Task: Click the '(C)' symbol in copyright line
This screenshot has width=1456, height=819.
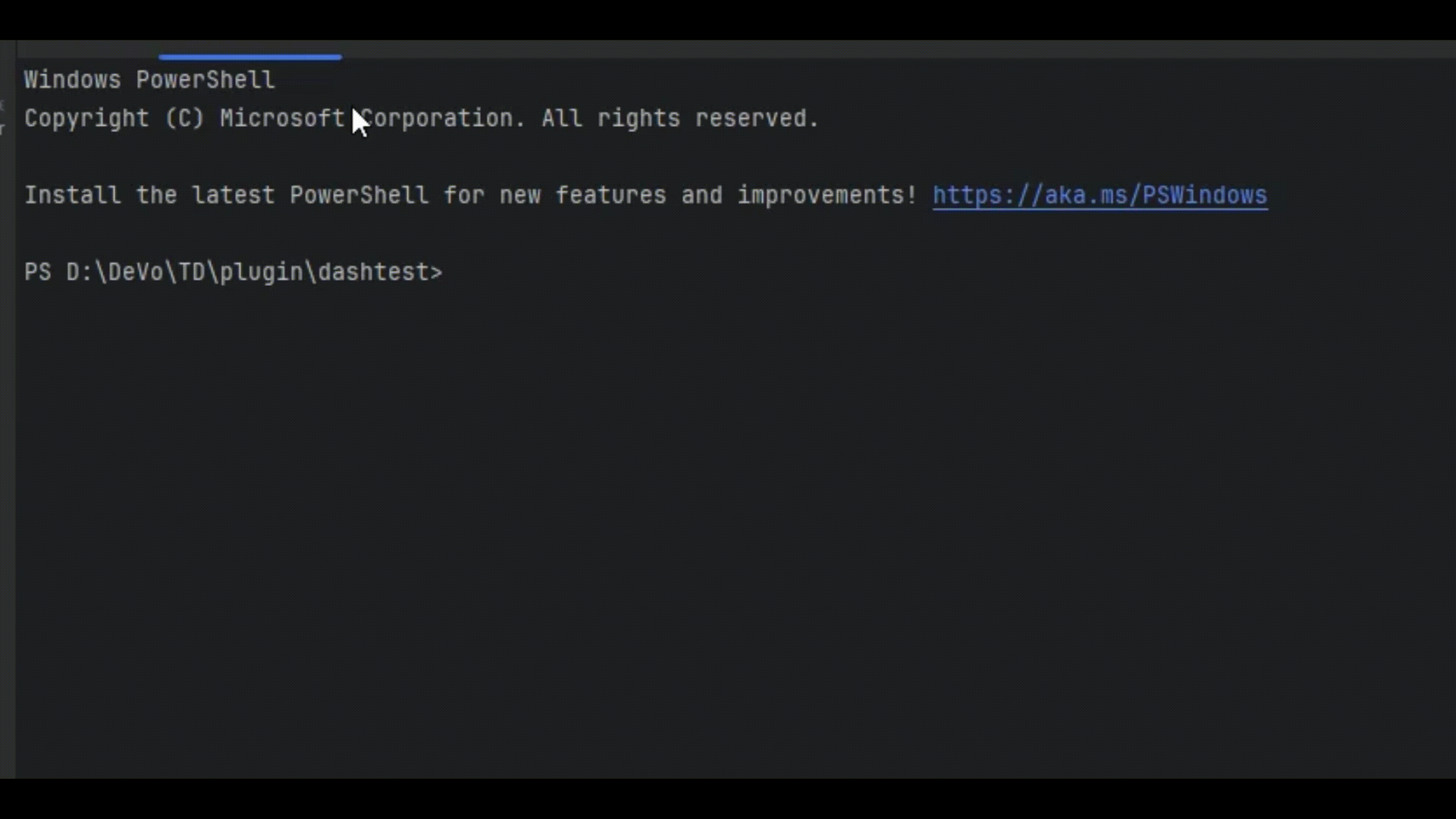Action: 184,118
